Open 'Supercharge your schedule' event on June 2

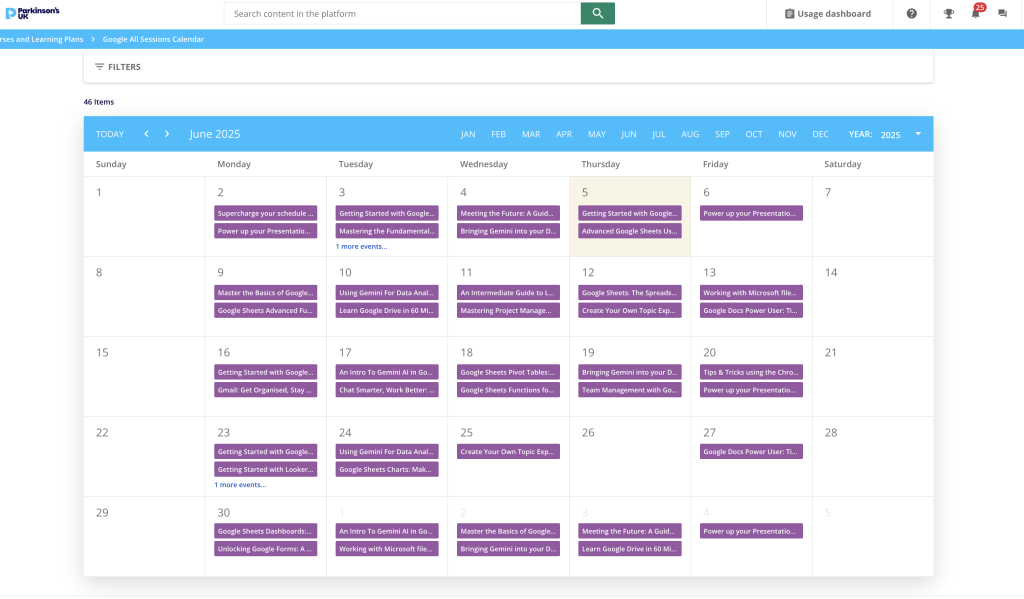pyautogui.click(x=265, y=213)
